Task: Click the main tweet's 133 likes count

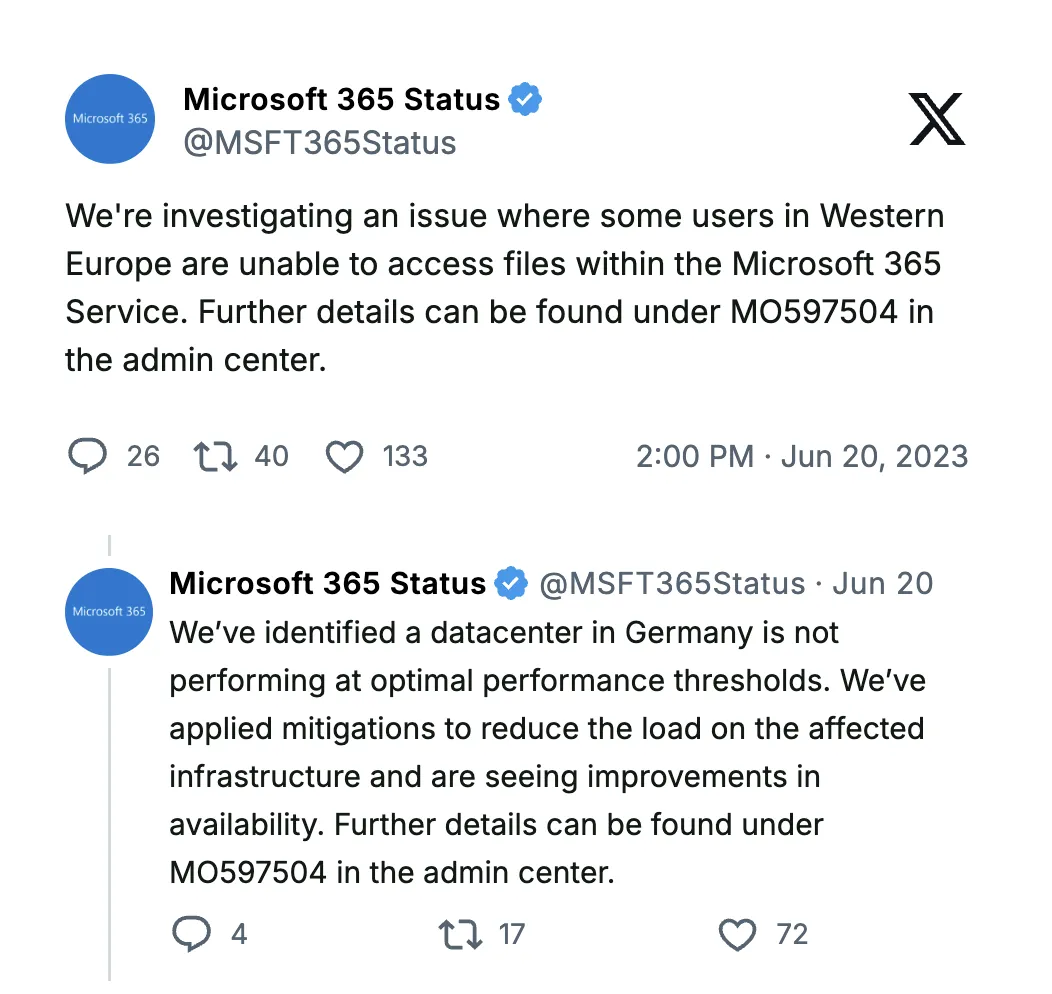Action: [x=405, y=457]
